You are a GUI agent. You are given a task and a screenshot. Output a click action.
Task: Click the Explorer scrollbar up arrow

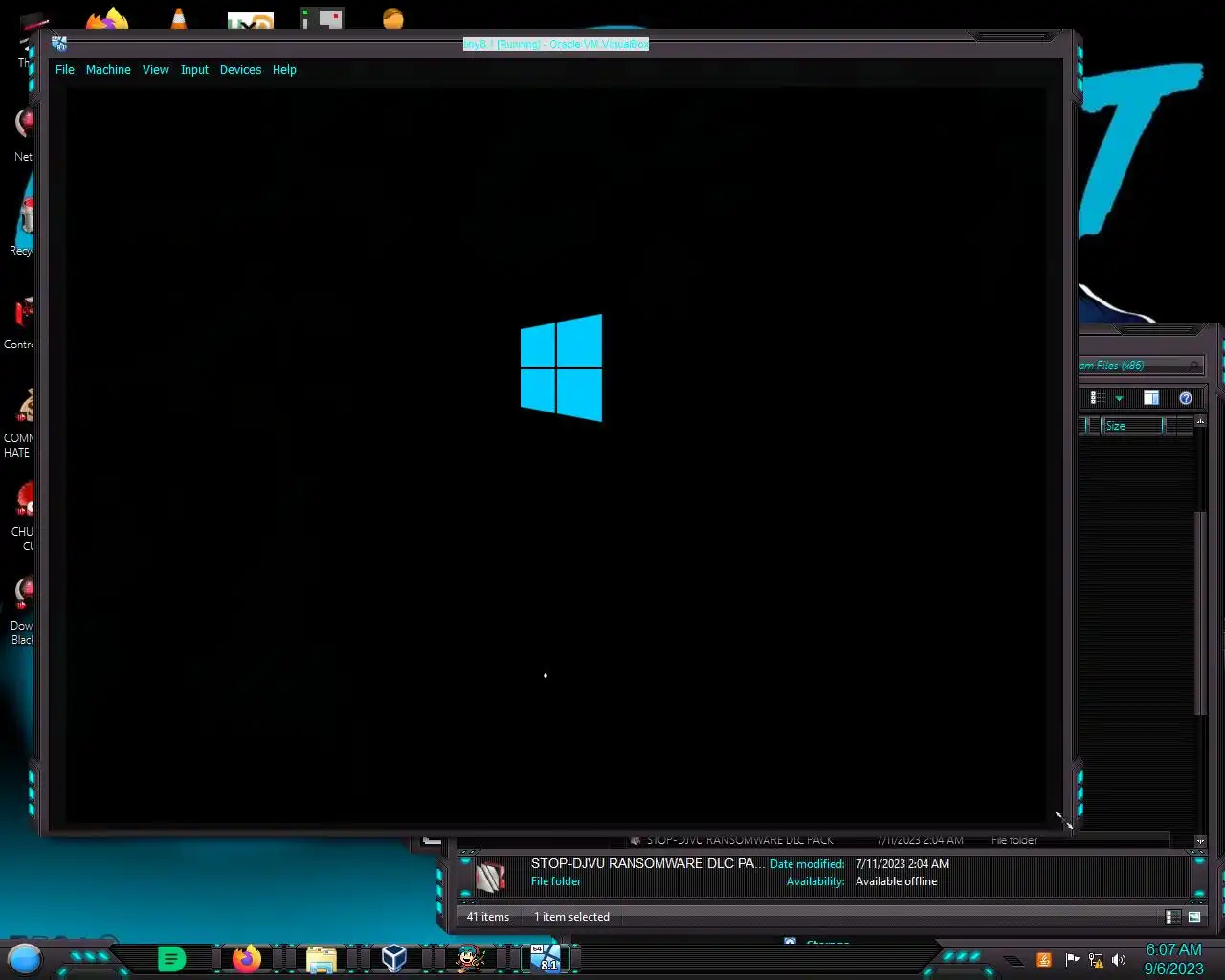1200,421
